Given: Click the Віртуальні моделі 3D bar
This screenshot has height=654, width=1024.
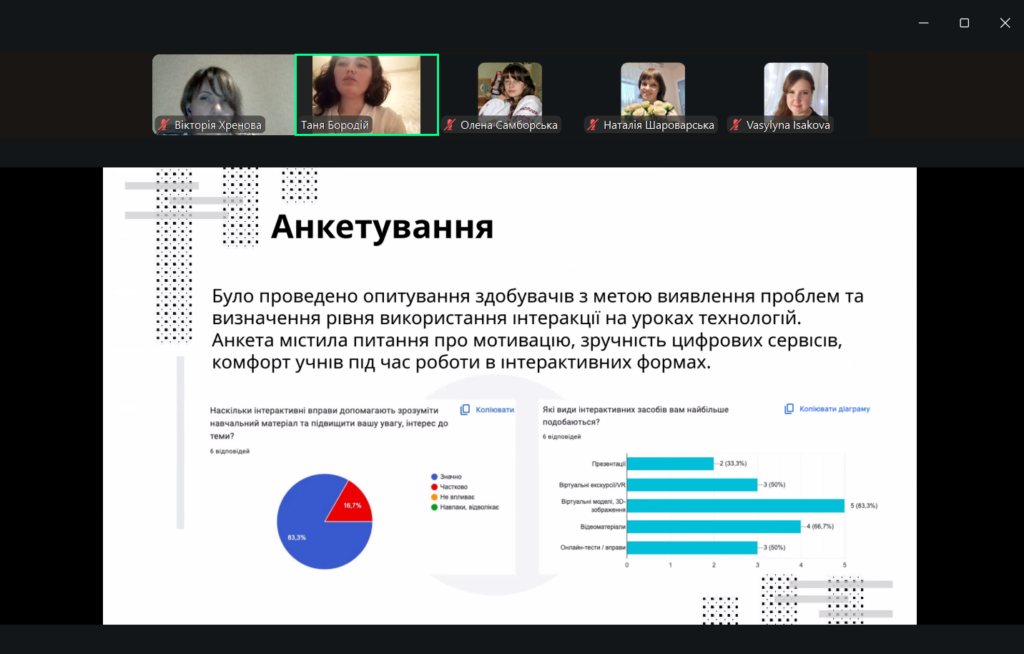Looking at the screenshot, I should click(735, 505).
